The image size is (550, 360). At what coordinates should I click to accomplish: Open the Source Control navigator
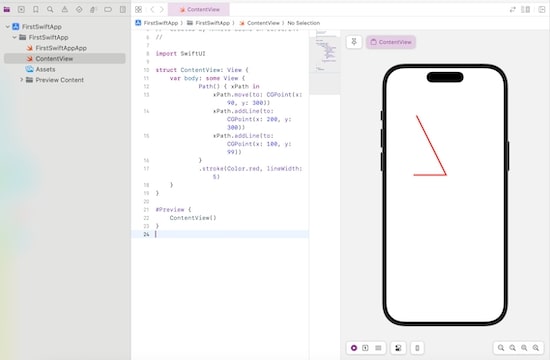[x=21, y=9]
